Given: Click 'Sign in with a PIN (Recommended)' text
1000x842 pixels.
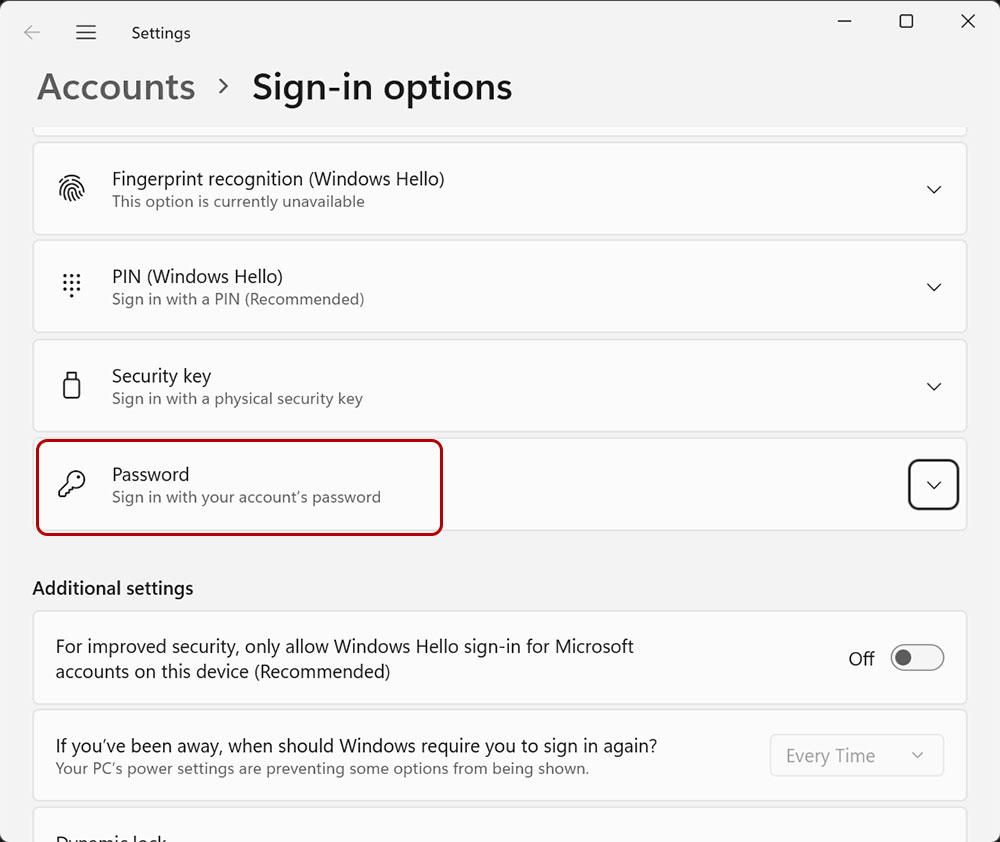Looking at the screenshot, I should 238,299.
